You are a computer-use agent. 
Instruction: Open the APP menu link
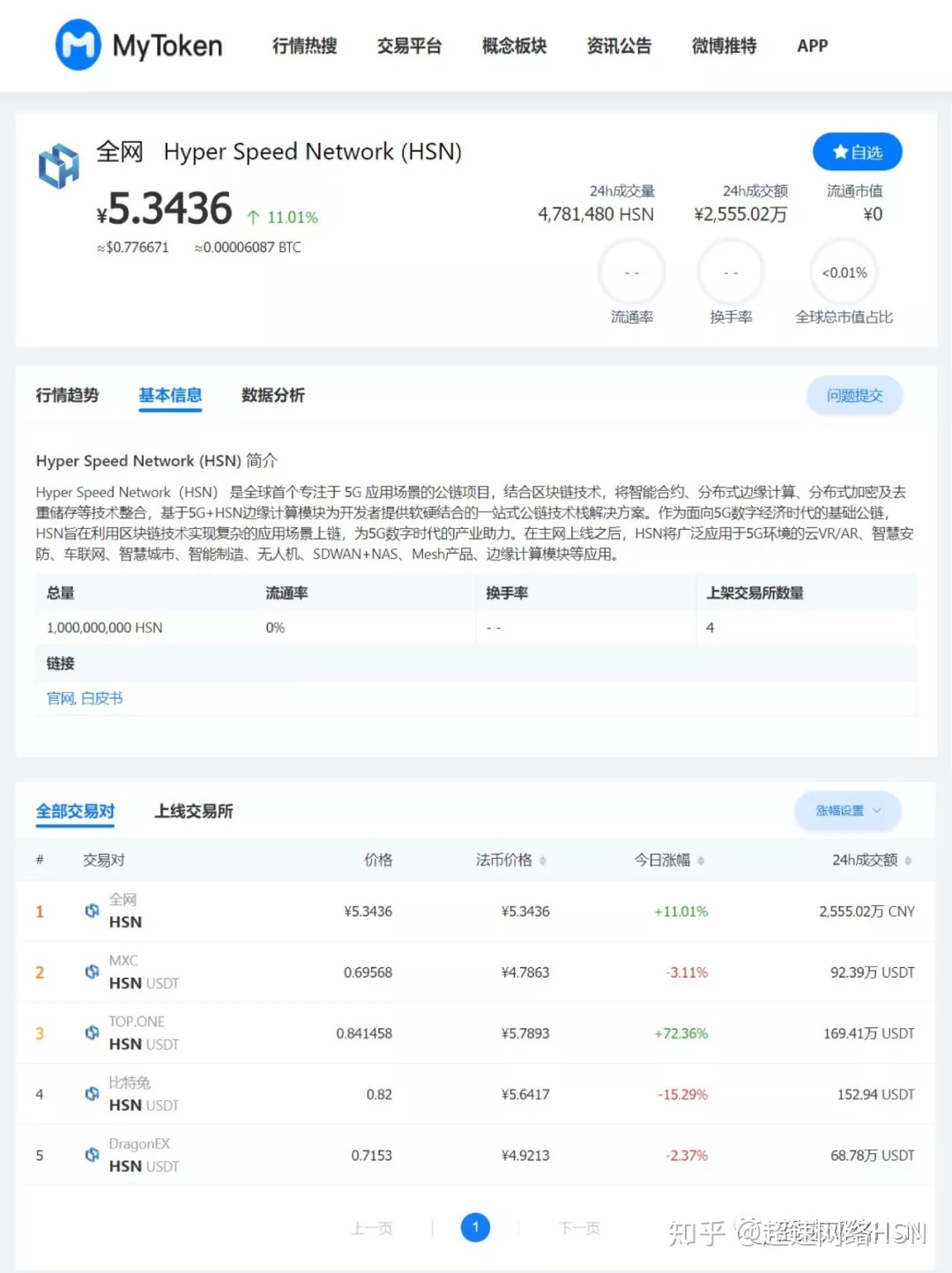[x=813, y=46]
